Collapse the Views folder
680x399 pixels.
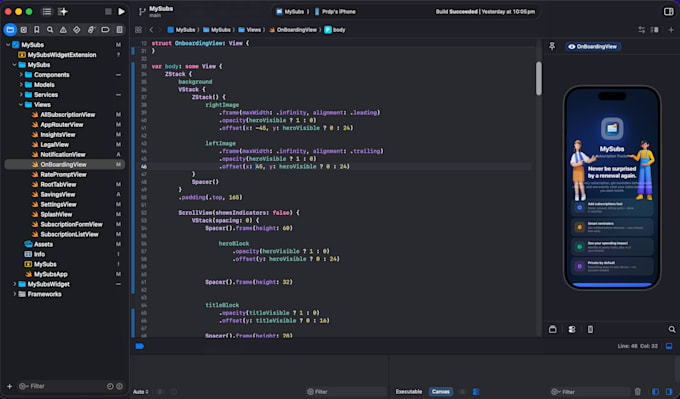[21, 105]
